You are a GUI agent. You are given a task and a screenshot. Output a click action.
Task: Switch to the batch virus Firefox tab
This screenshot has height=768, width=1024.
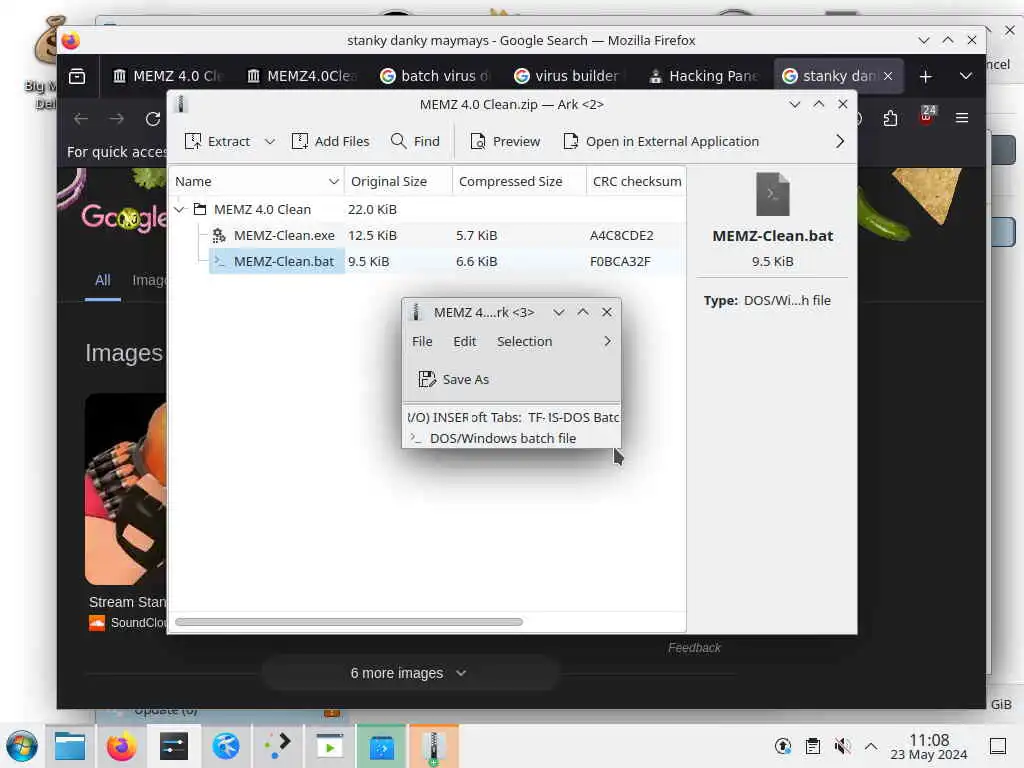point(435,76)
